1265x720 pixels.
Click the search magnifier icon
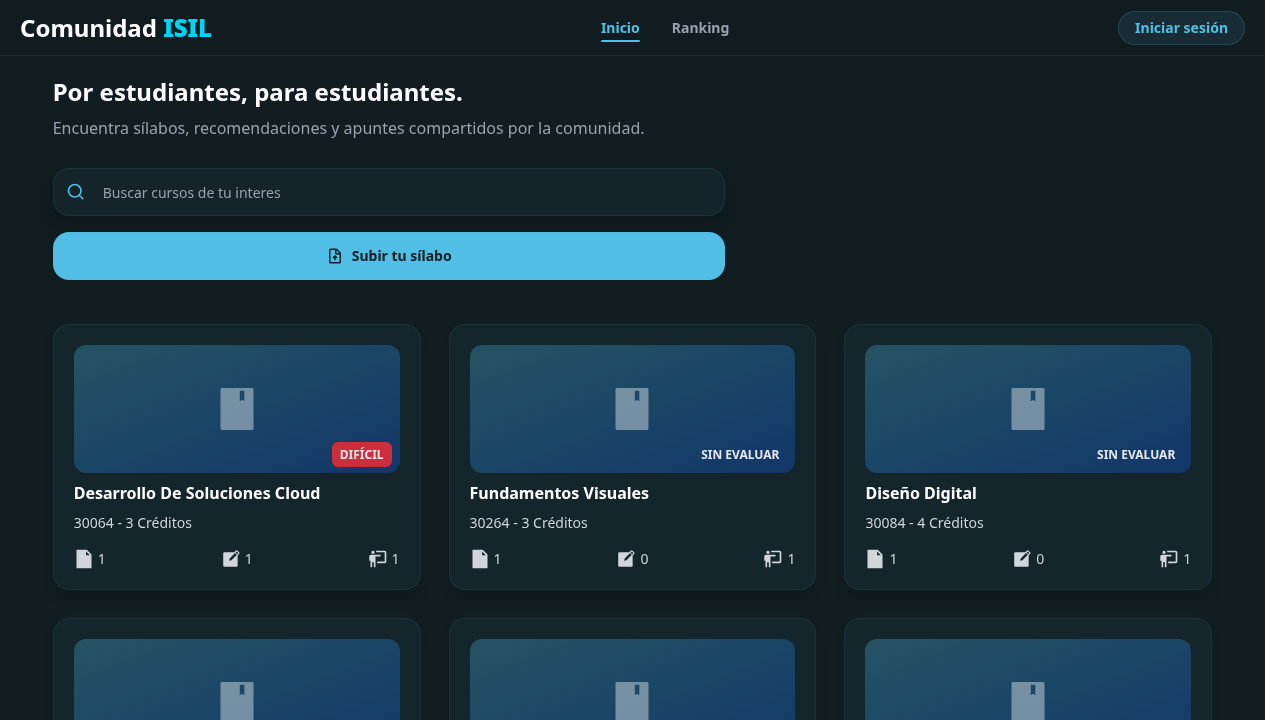76,192
